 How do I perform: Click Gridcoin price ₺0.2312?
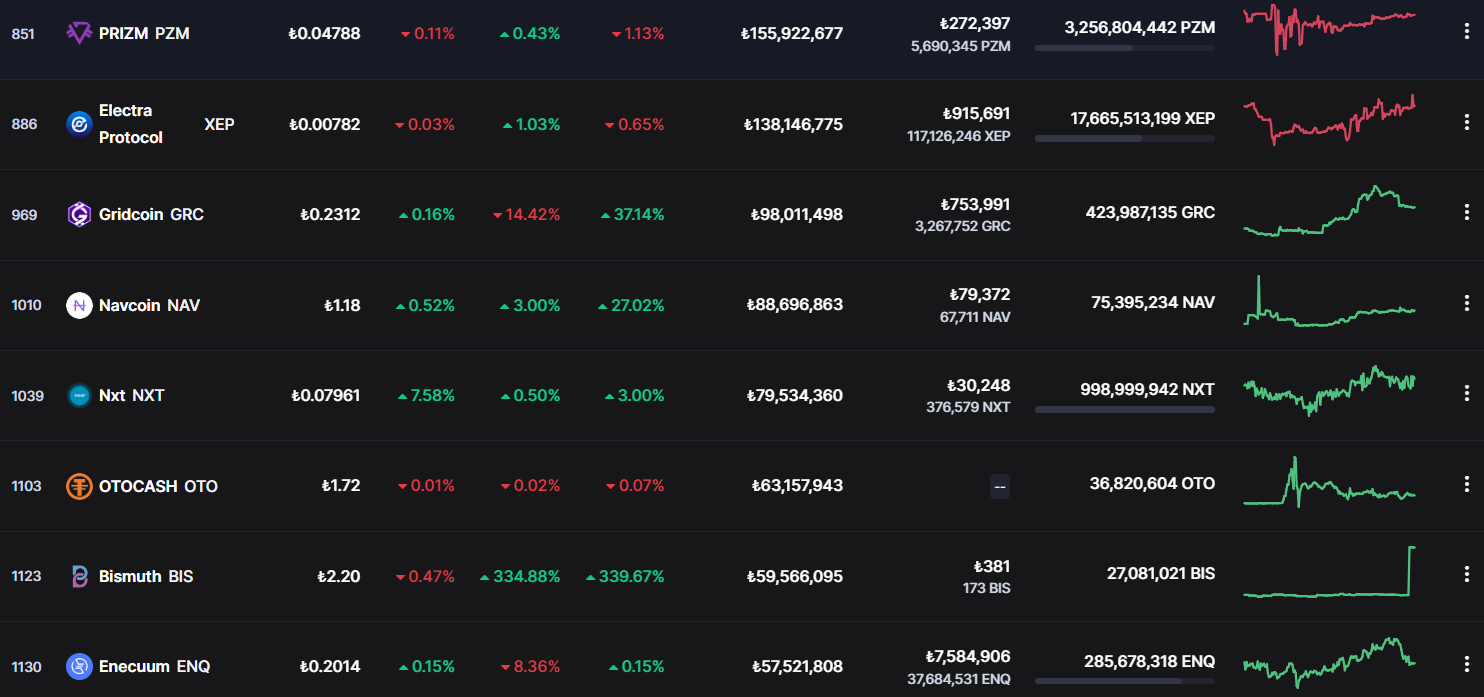pyautogui.click(x=330, y=214)
